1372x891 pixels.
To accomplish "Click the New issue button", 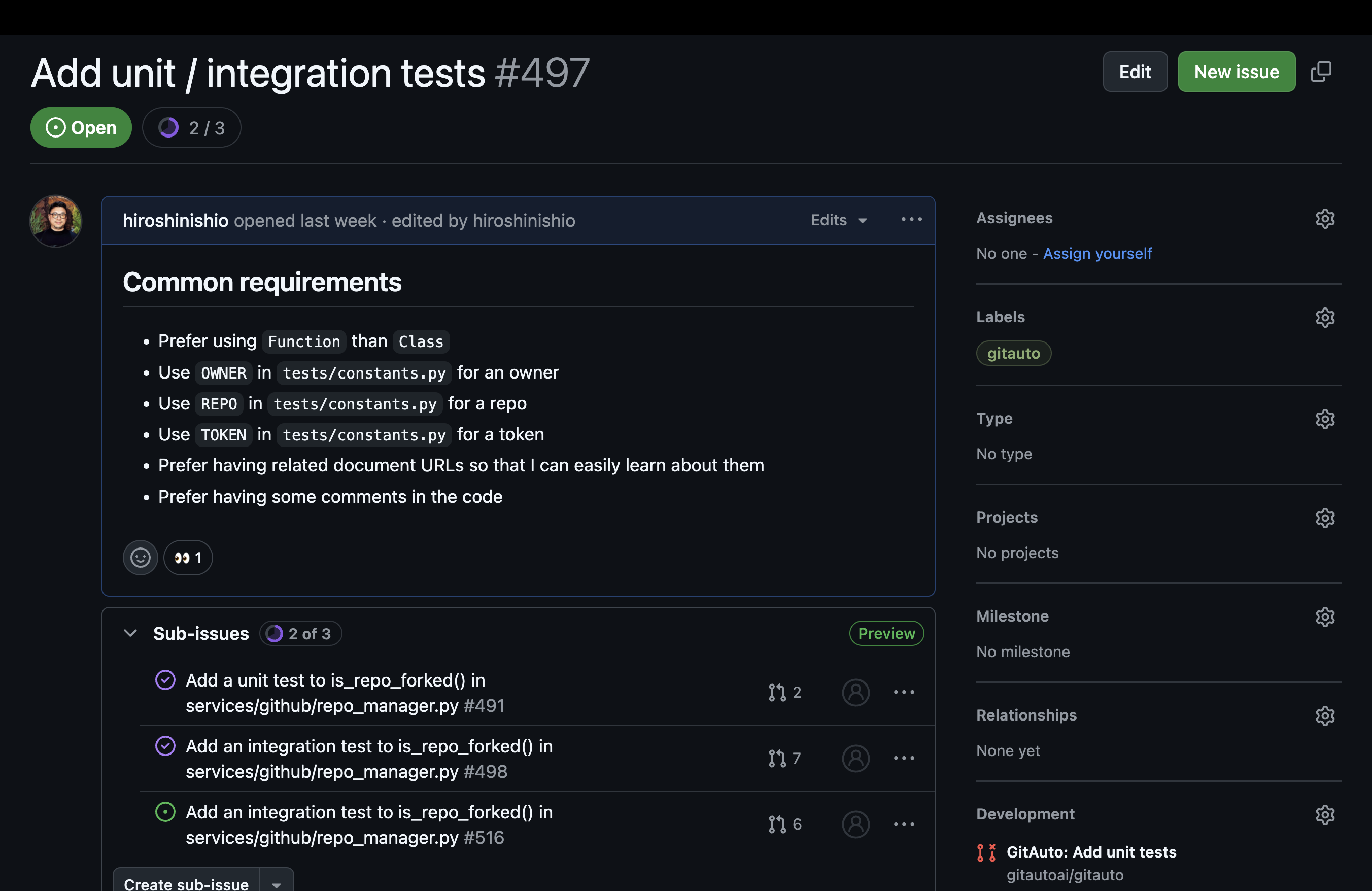I will [x=1237, y=71].
